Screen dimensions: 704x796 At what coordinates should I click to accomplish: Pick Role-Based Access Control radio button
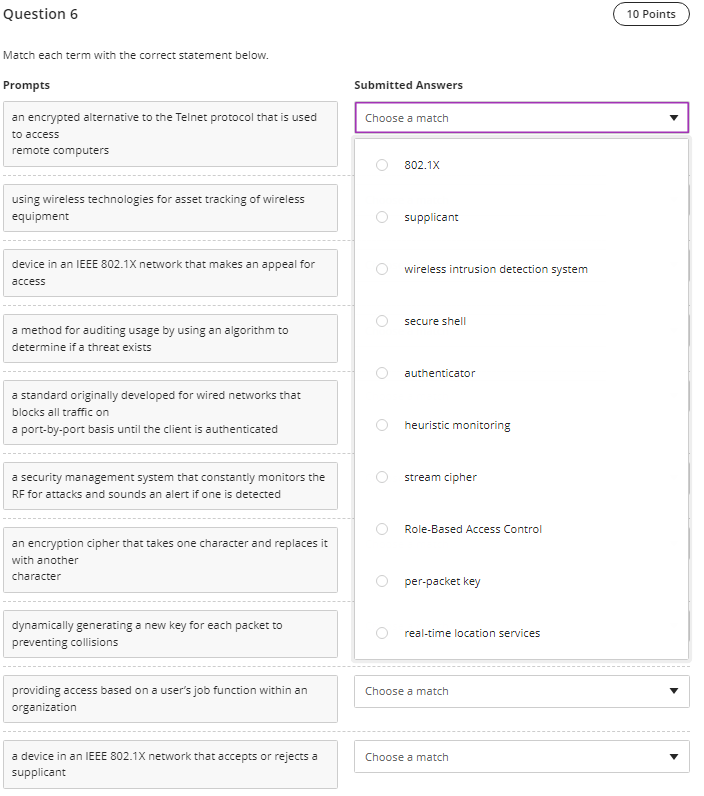click(x=382, y=529)
